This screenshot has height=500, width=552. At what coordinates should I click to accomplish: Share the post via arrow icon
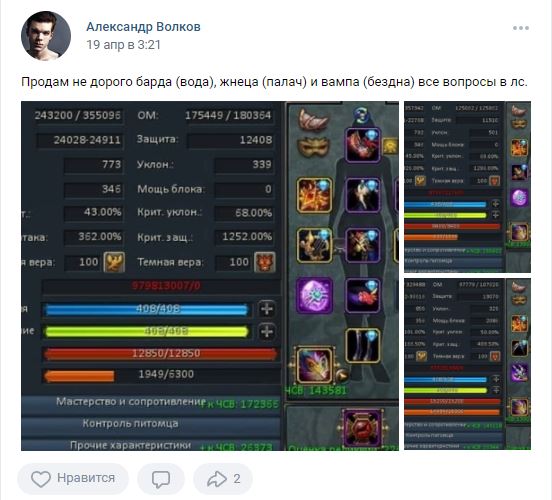pos(223,478)
